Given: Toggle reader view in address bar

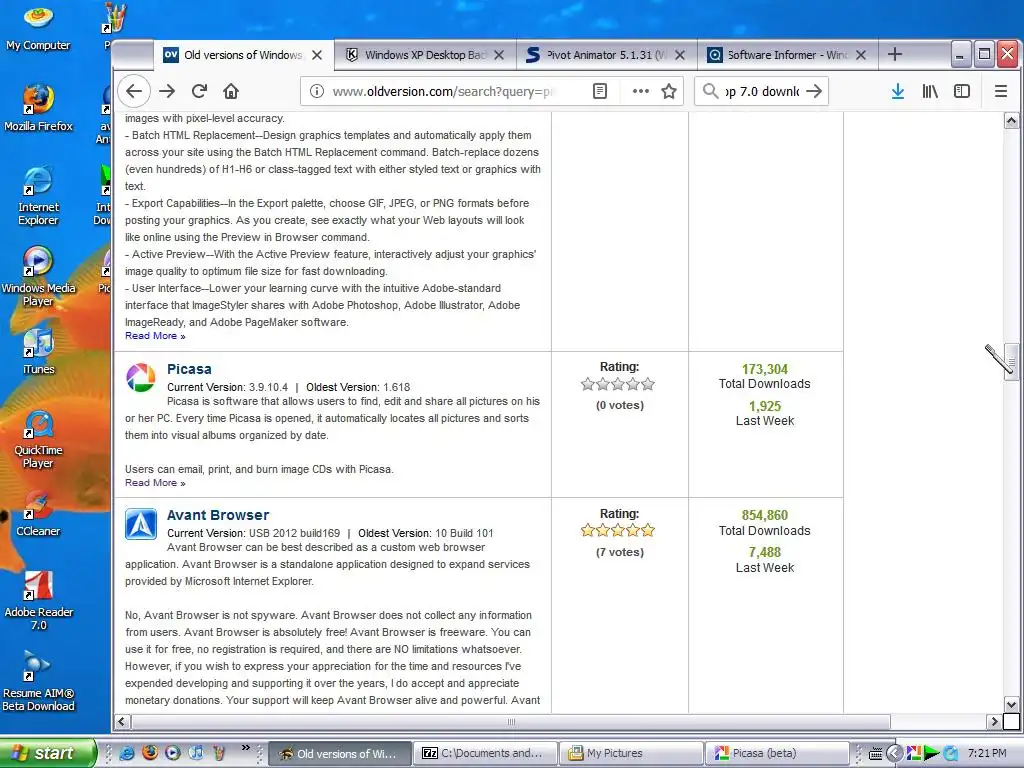Looking at the screenshot, I should (600, 91).
